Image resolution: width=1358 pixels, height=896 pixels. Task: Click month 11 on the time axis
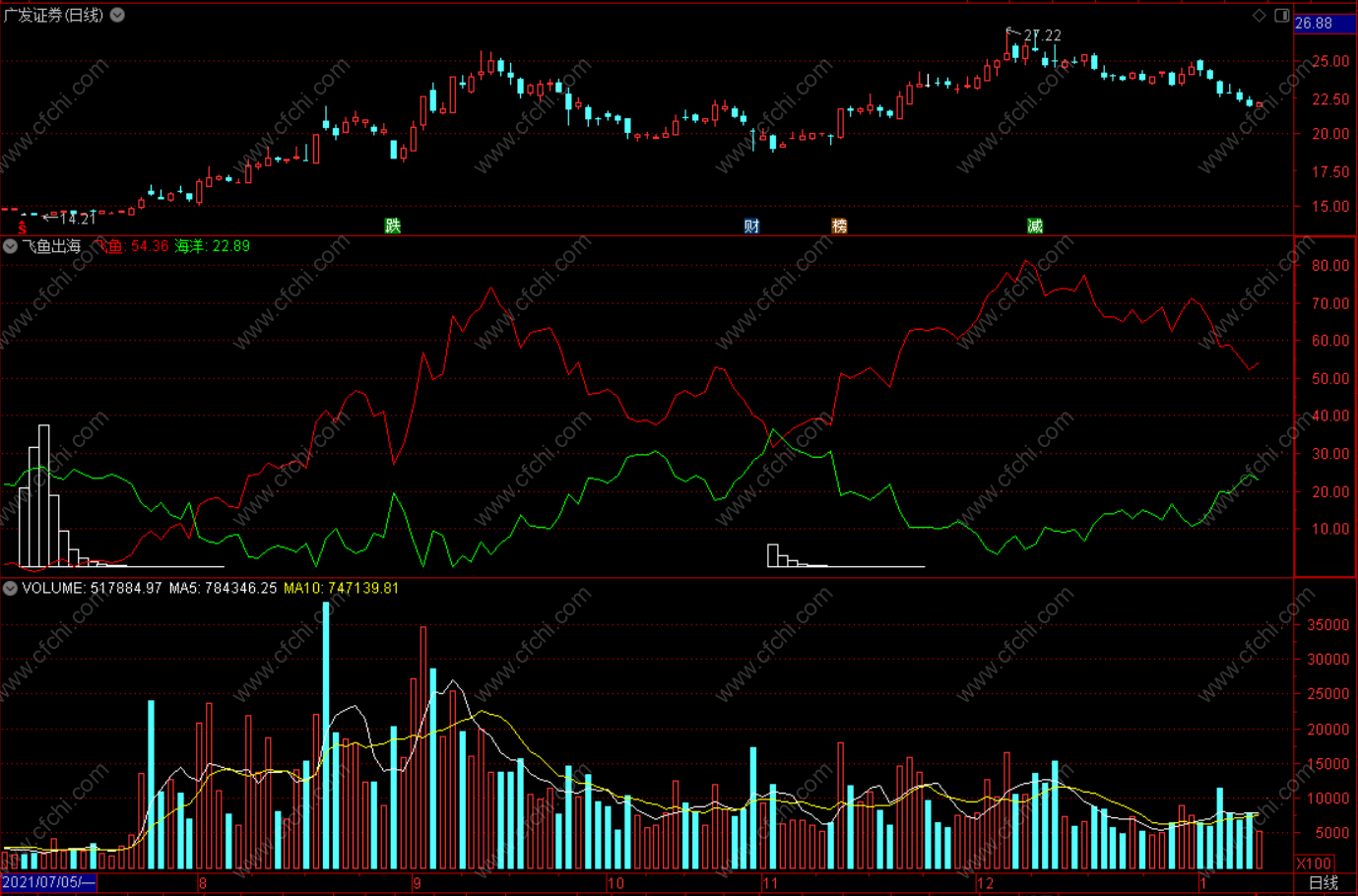[770, 883]
